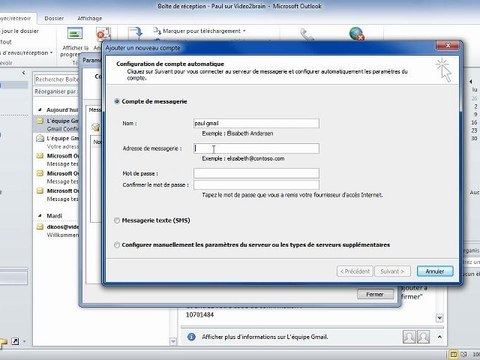The height and width of the screenshot is (360, 480).
Task: Close the Ajouter un nouveau compte dialog
Action: coord(448,45)
